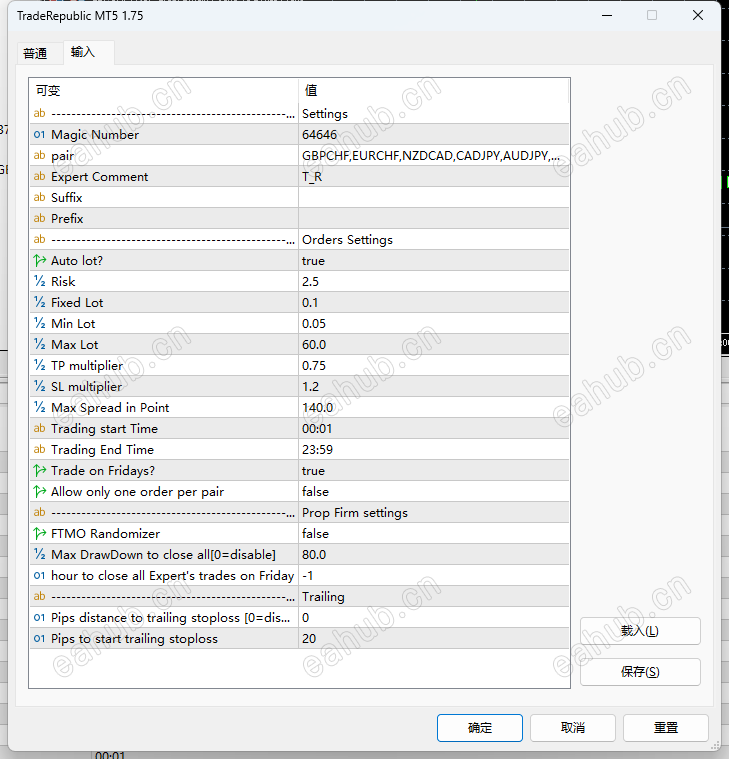The image size is (729, 759).
Task: Toggle the FTMO Randomizer false value
Action: 433,533
